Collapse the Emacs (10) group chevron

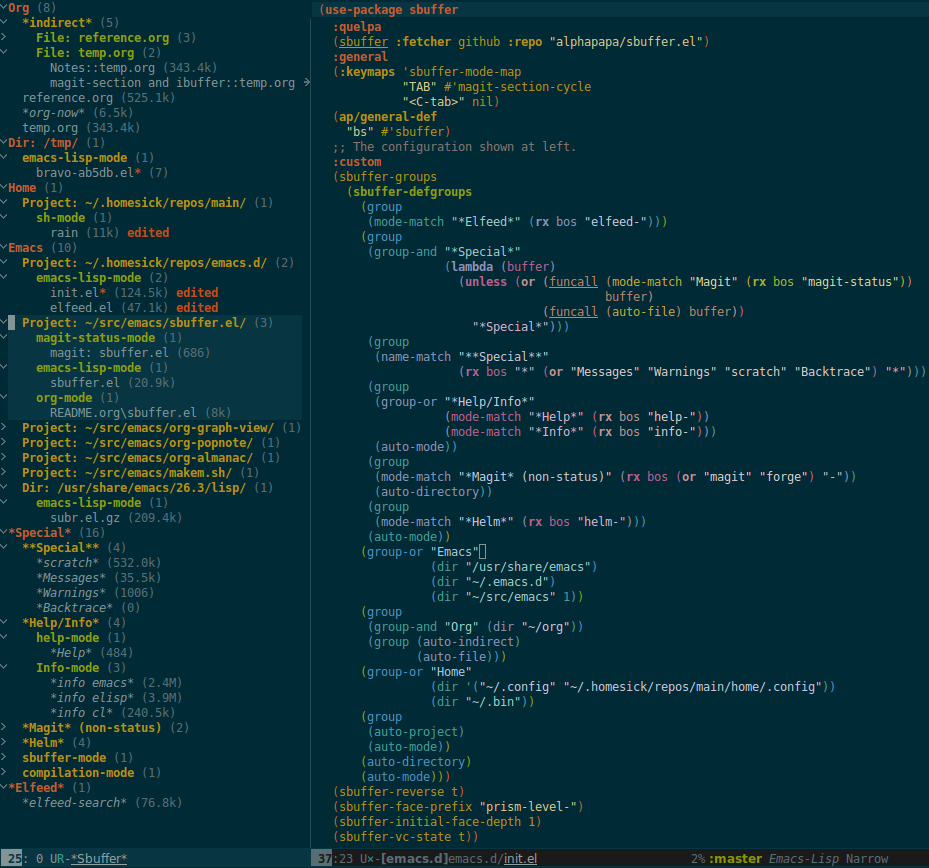point(4,247)
